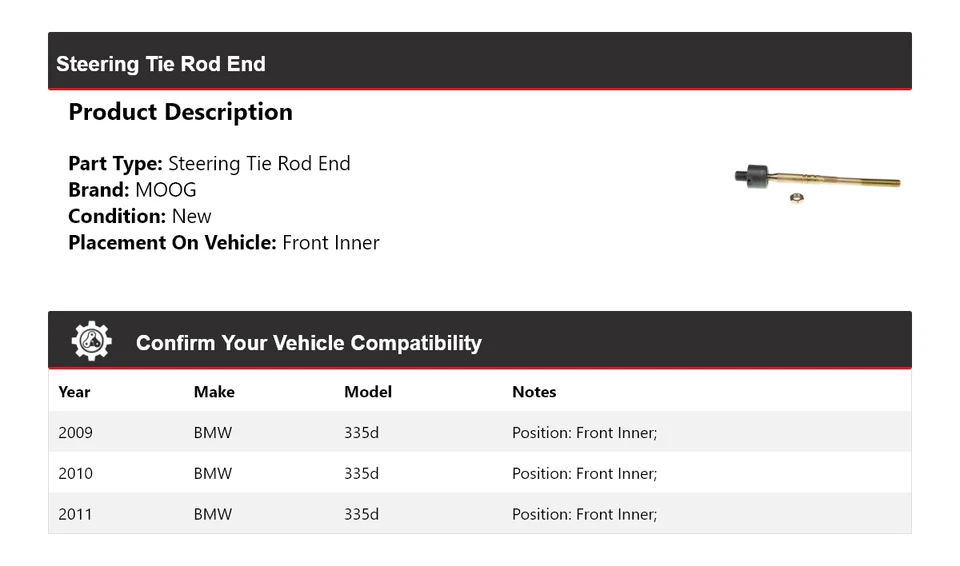The height and width of the screenshot is (566, 960).
Task: Click 335d in the 2010 row
Action: click(x=361, y=474)
